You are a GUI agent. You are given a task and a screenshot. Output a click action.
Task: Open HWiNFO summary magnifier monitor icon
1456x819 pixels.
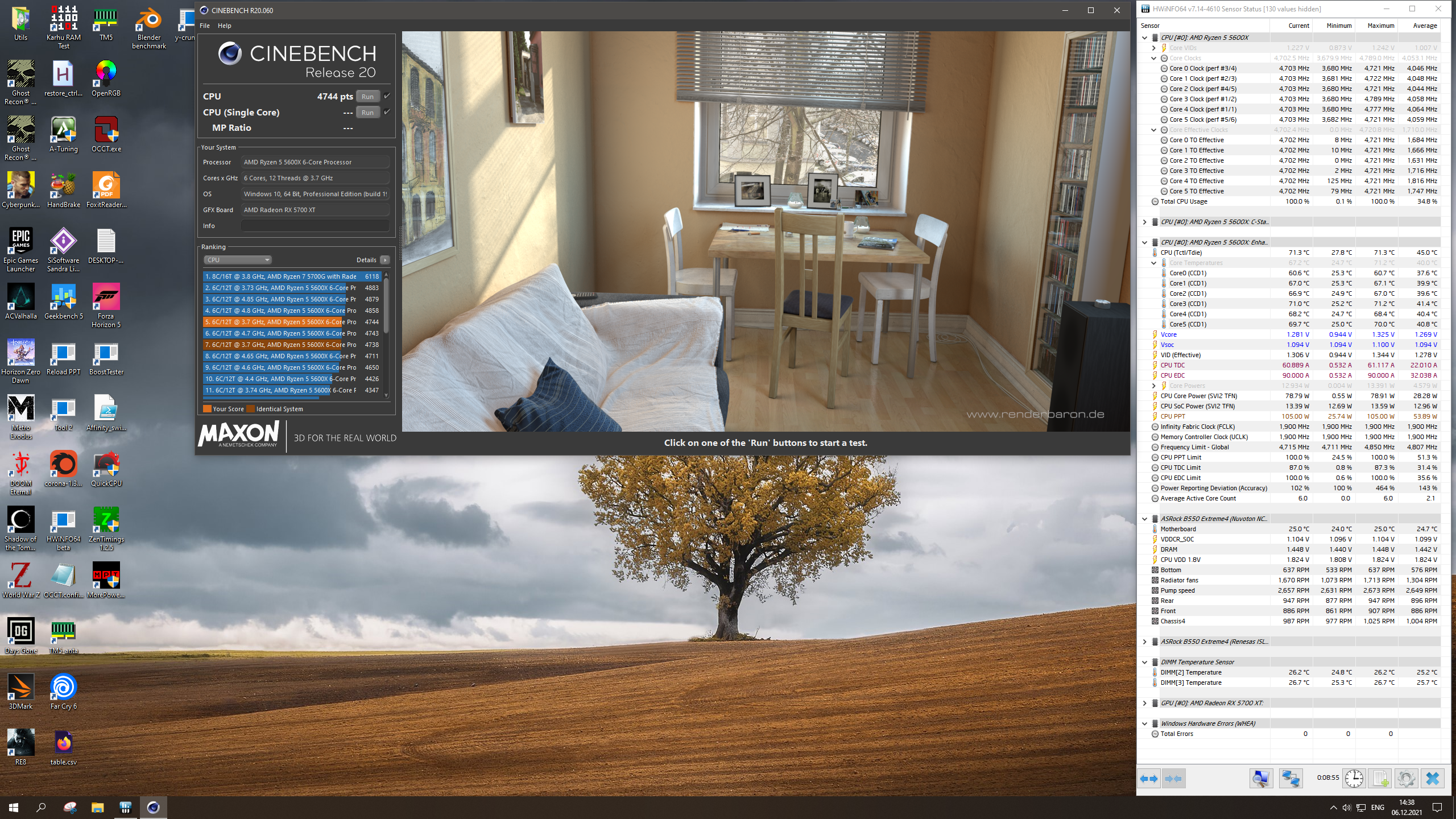1261,779
